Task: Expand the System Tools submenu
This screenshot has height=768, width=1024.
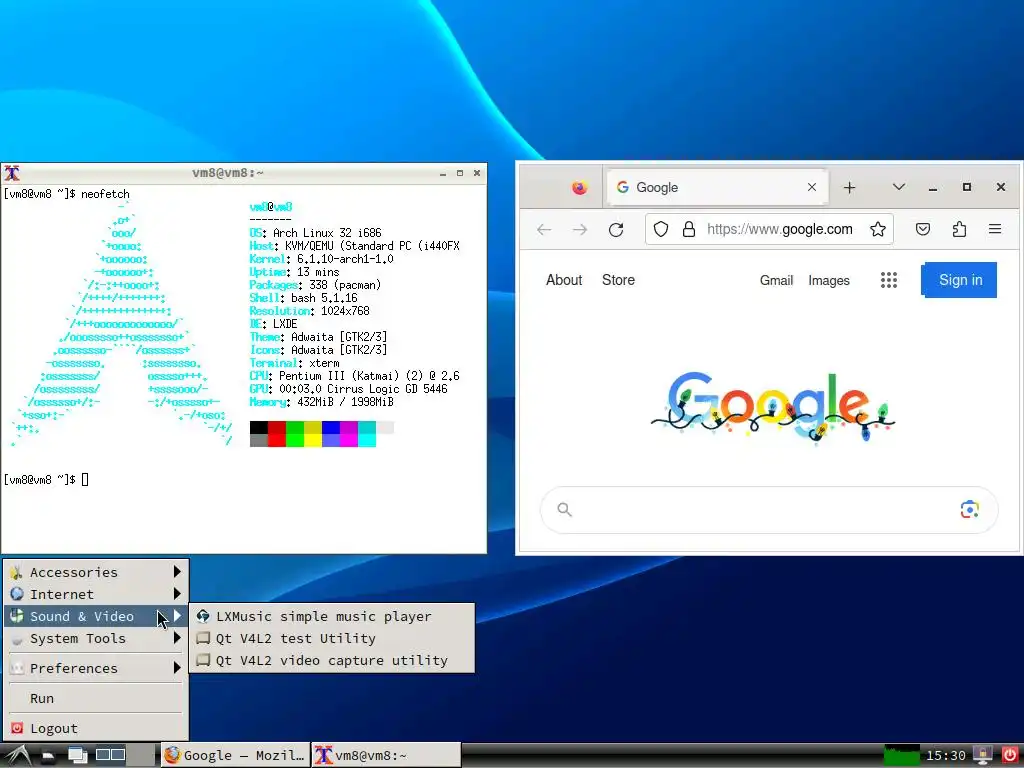Action: pos(96,639)
